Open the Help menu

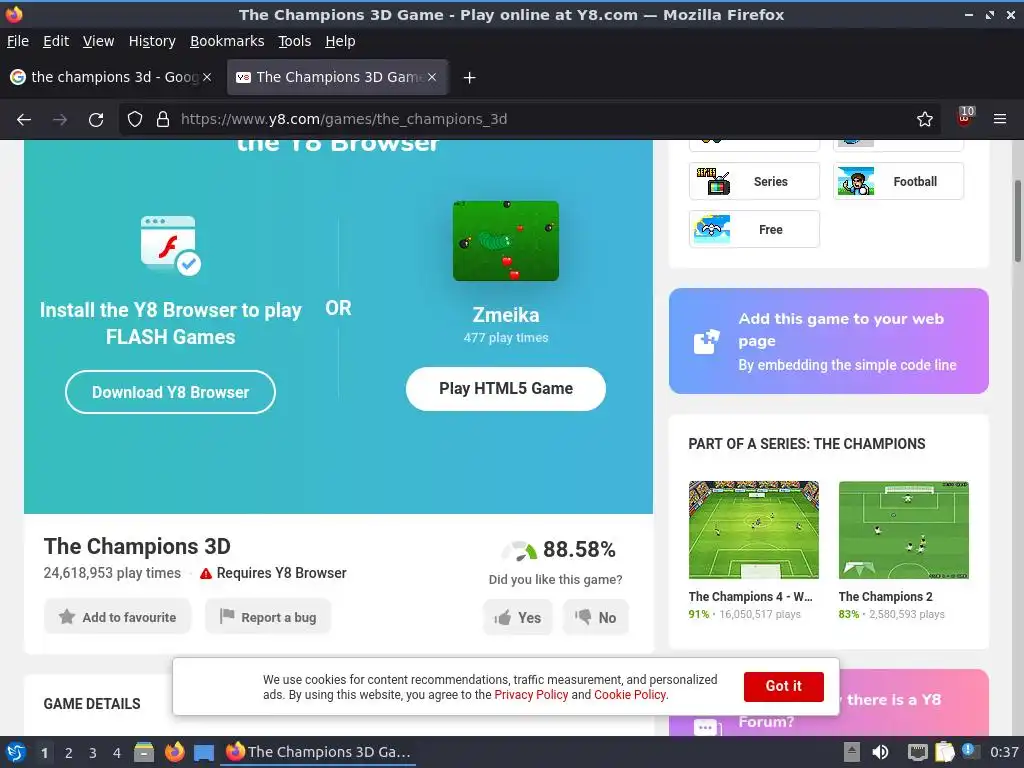click(340, 41)
